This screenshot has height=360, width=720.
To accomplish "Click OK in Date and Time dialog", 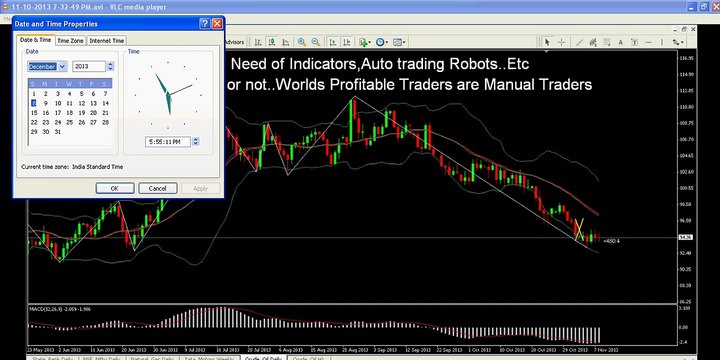I will tap(115, 188).
